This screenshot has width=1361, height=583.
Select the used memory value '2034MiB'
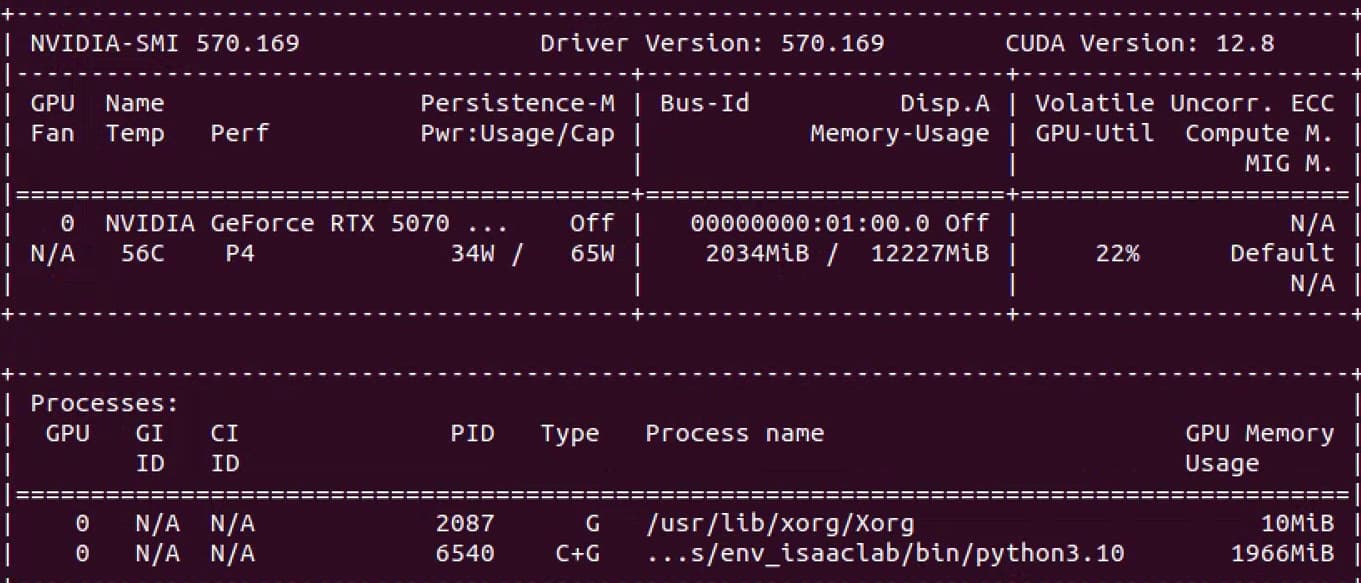[757, 253]
